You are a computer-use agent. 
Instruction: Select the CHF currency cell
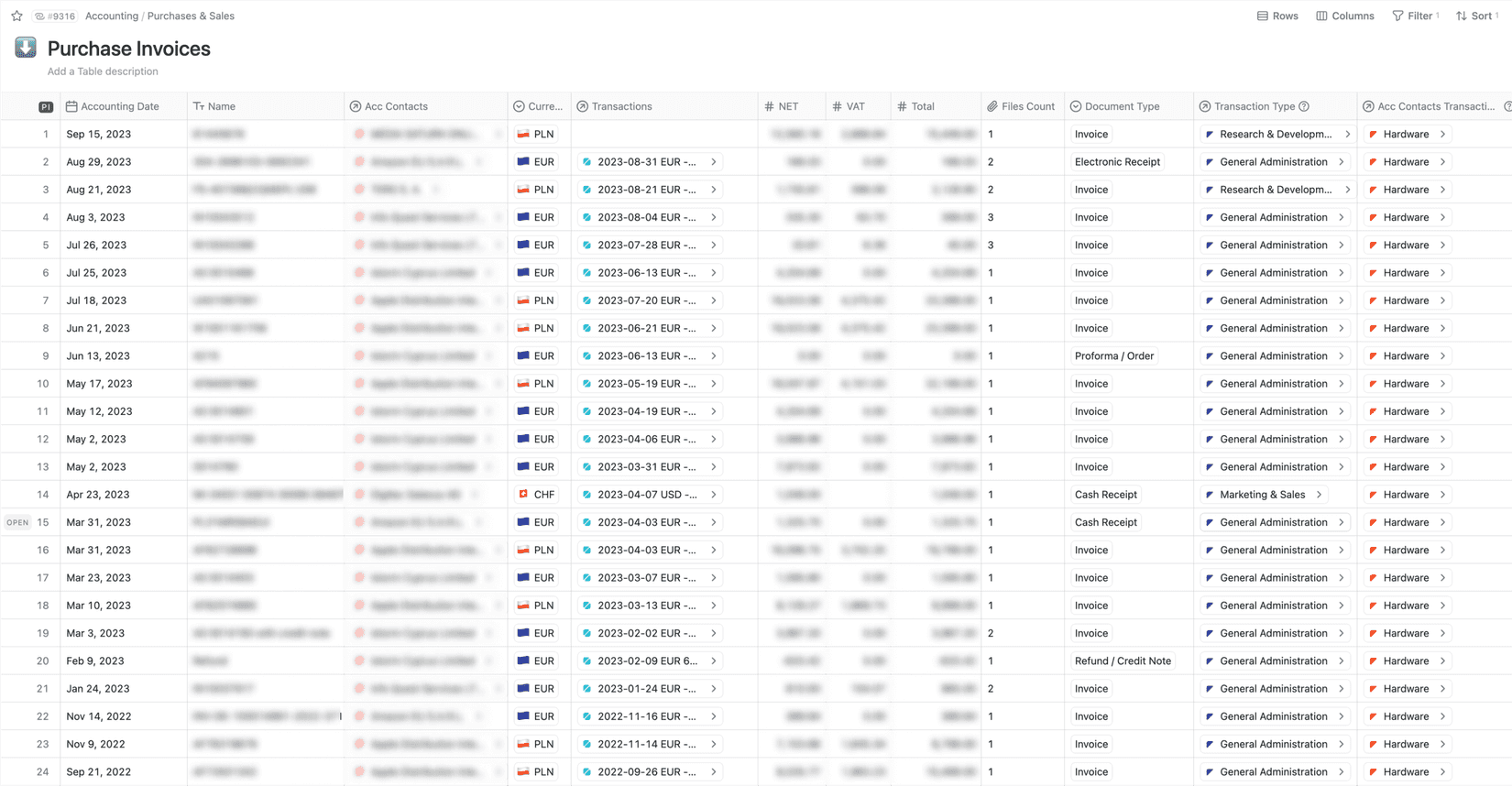click(536, 495)
